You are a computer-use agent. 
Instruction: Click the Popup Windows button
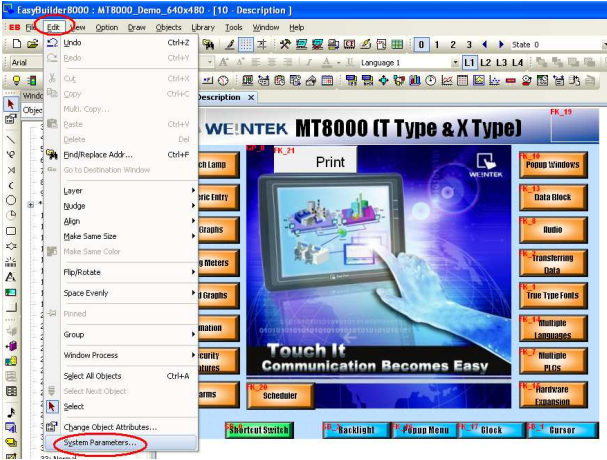(553, 165)
